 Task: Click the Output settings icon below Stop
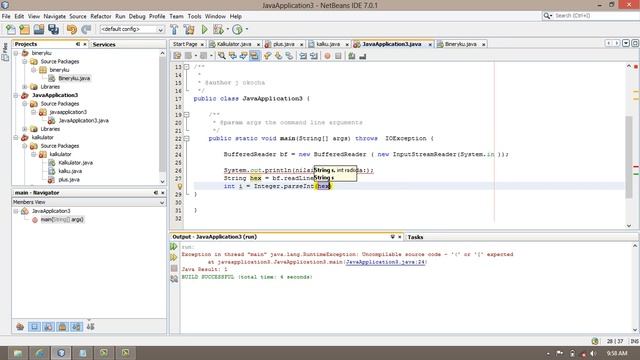click(174, 279)
